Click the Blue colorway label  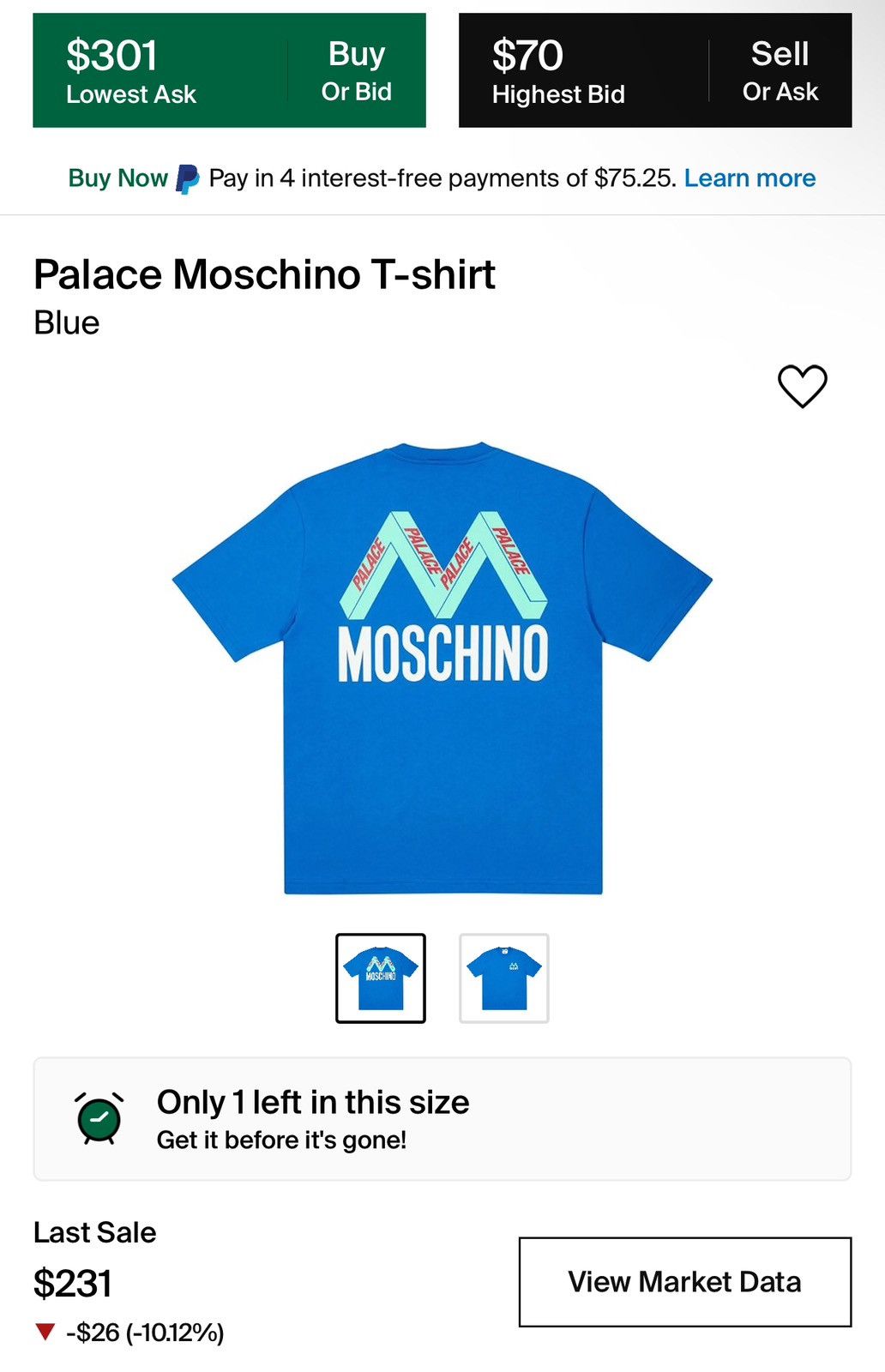pos(67,323)
